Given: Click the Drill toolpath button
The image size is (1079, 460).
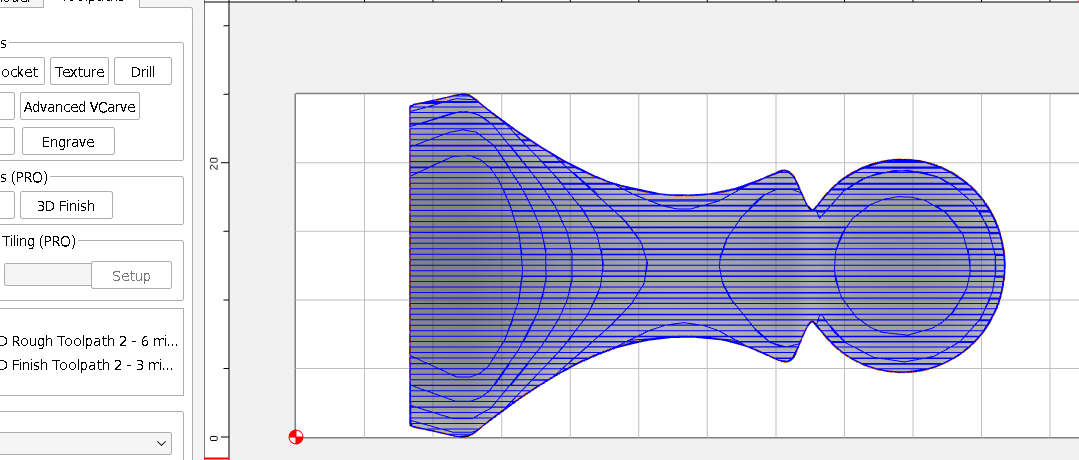Looking at the screenshot, I should [x=142, y=72].
